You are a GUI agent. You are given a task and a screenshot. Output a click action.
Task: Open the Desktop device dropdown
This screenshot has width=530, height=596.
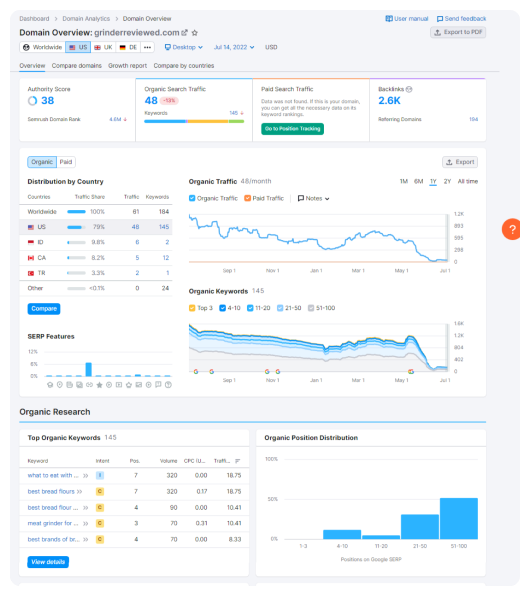184,47
